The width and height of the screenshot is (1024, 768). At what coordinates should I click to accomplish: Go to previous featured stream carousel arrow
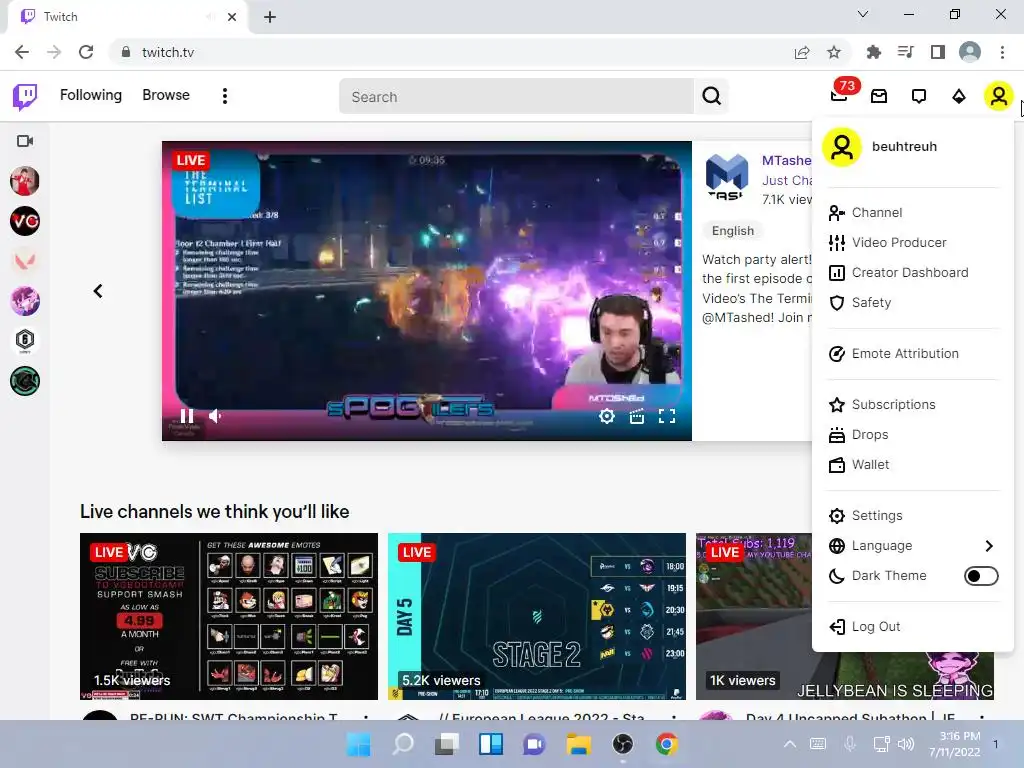click(x=98, y=291)
